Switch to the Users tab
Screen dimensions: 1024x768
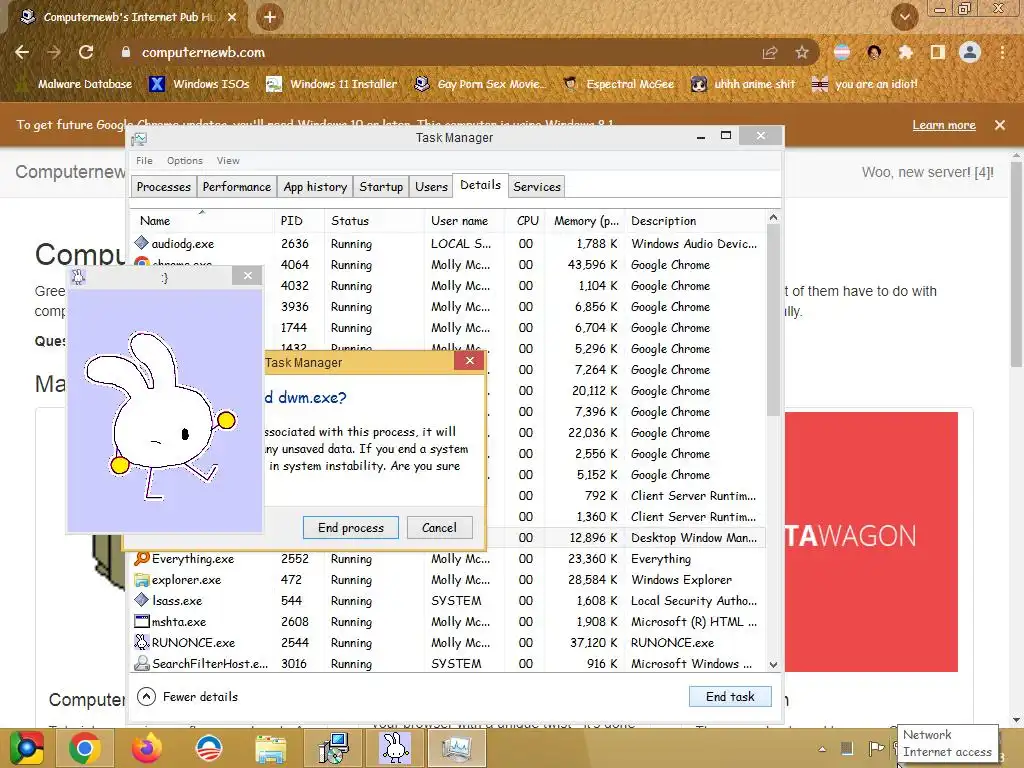(432, 187)
